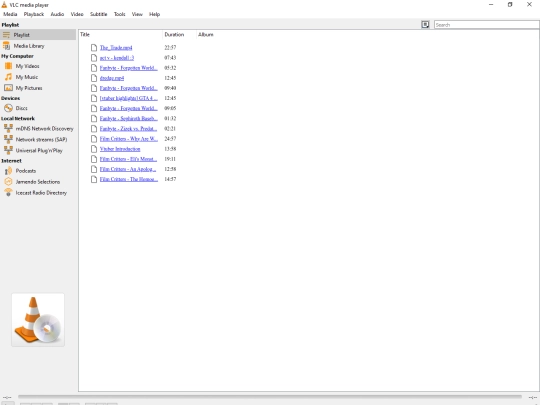Browse My Pictures folder
540x405 pixels.
point(38,88)
